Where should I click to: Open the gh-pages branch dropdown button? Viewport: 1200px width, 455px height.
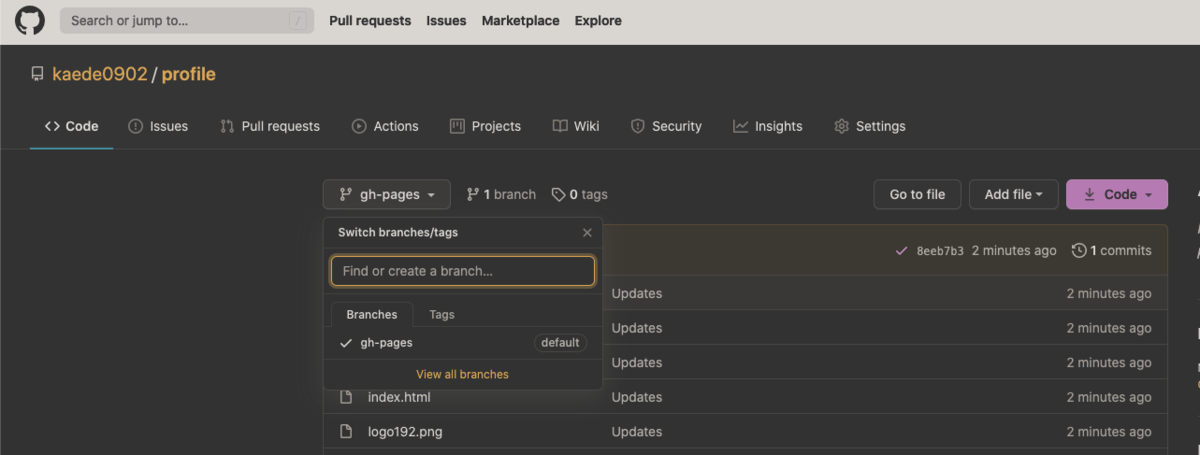(x=387, y=194)
